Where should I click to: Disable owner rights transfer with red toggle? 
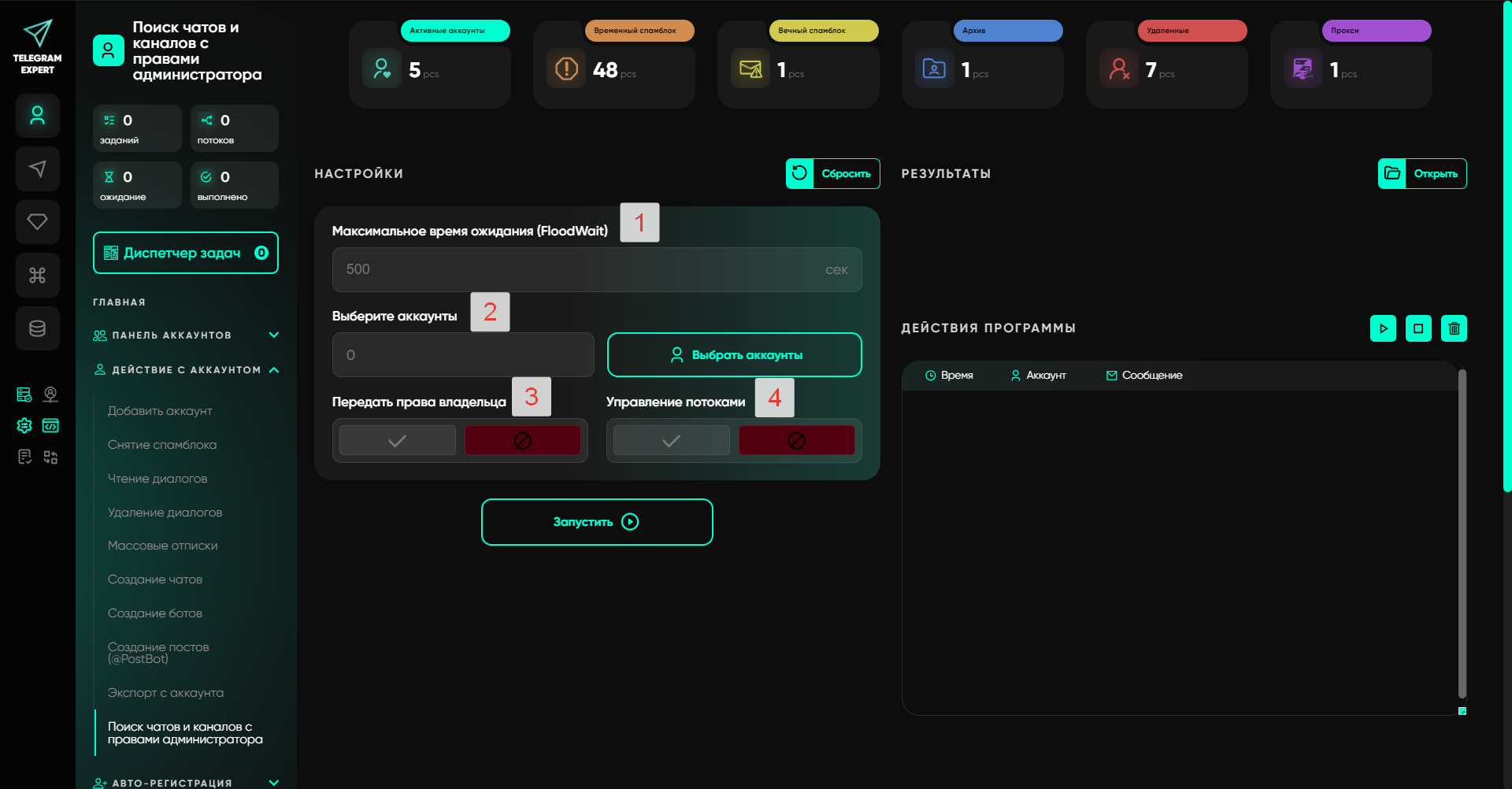522,441
